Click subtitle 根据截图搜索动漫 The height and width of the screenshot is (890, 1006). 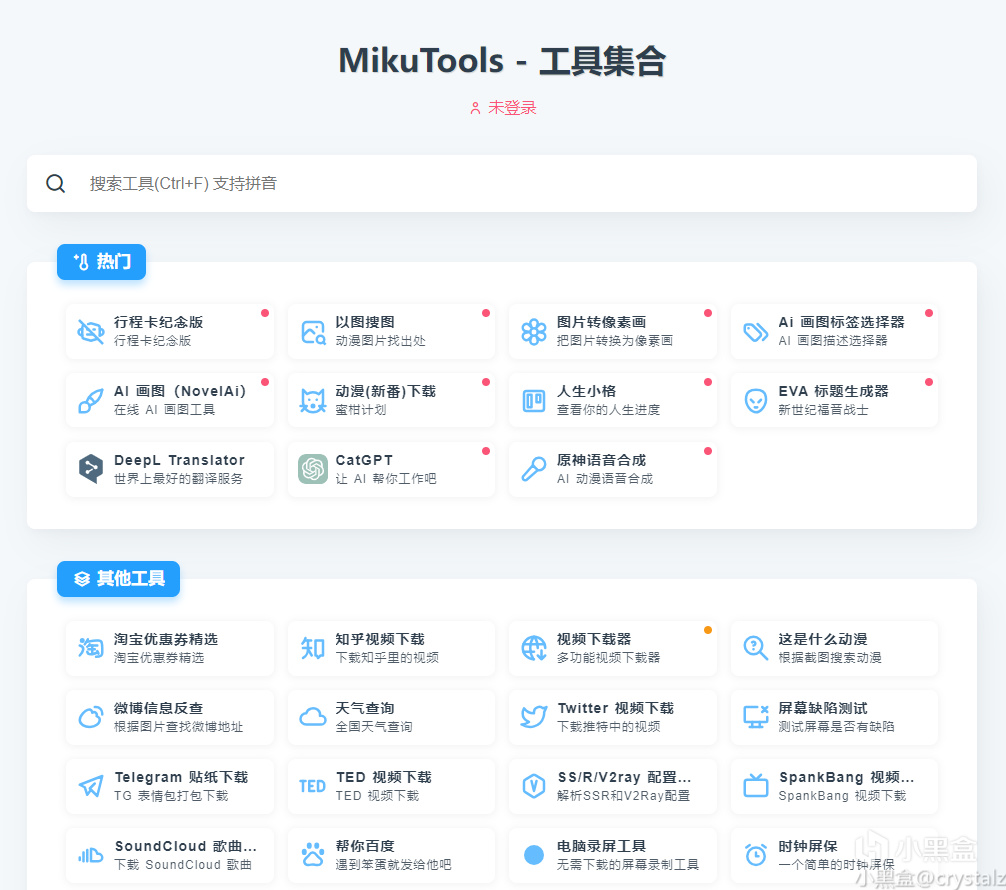coord(830,658)
